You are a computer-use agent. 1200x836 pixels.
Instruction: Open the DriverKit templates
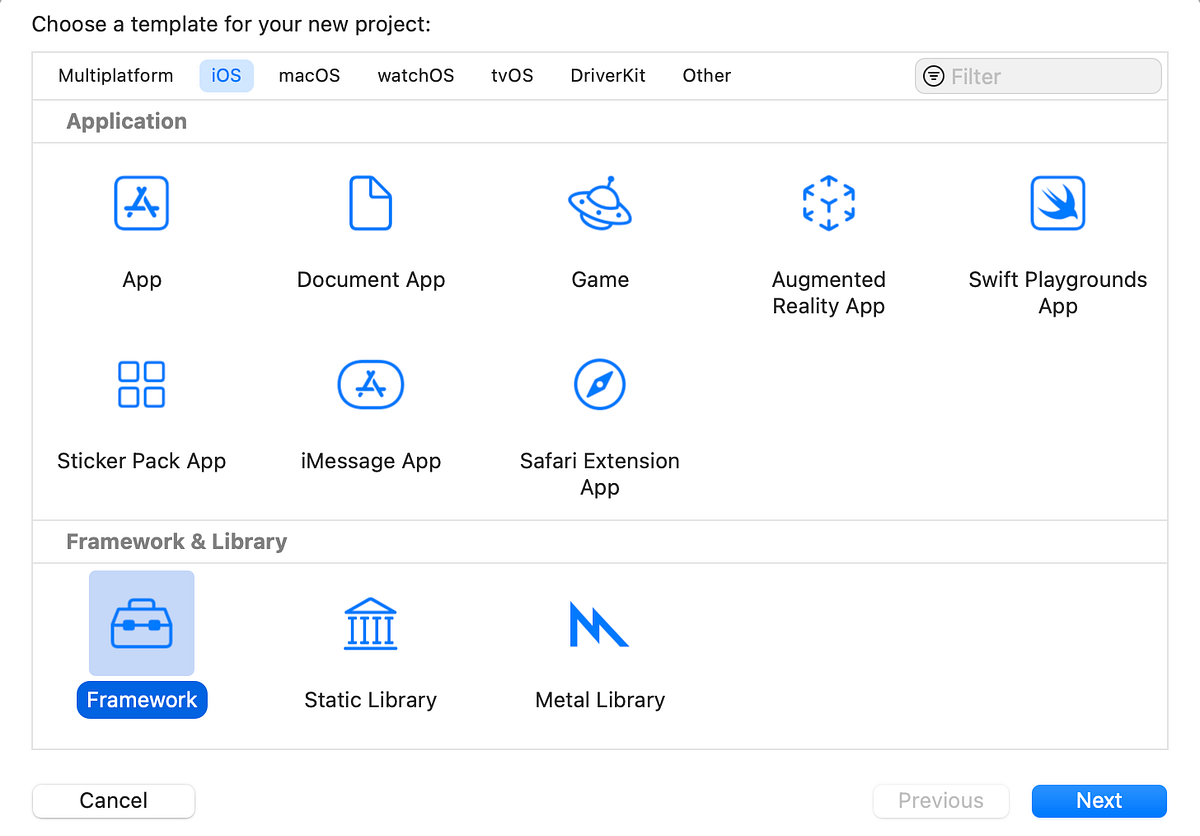[x=607, y=75]
